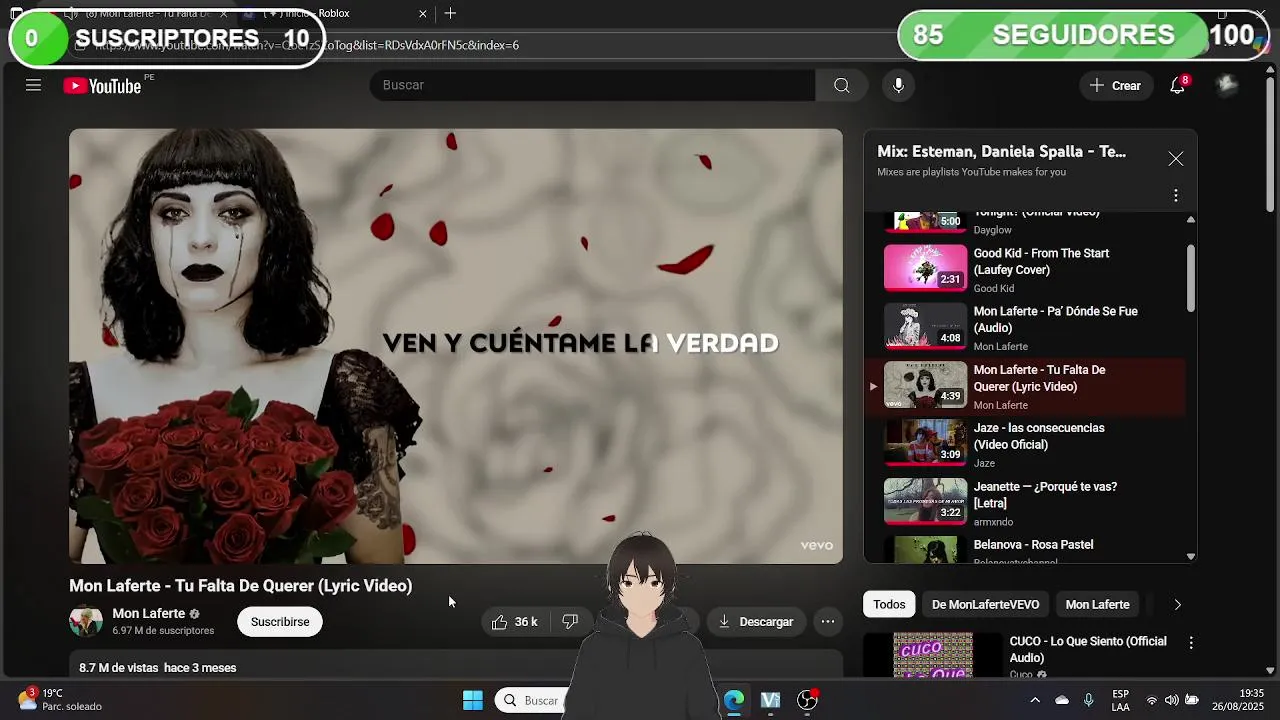The height and width of the screenshot is (720, 1280).
Task: Click the playlist panel scrollbar thumb
Action: pyautogui.click(x=1190, y=277)
